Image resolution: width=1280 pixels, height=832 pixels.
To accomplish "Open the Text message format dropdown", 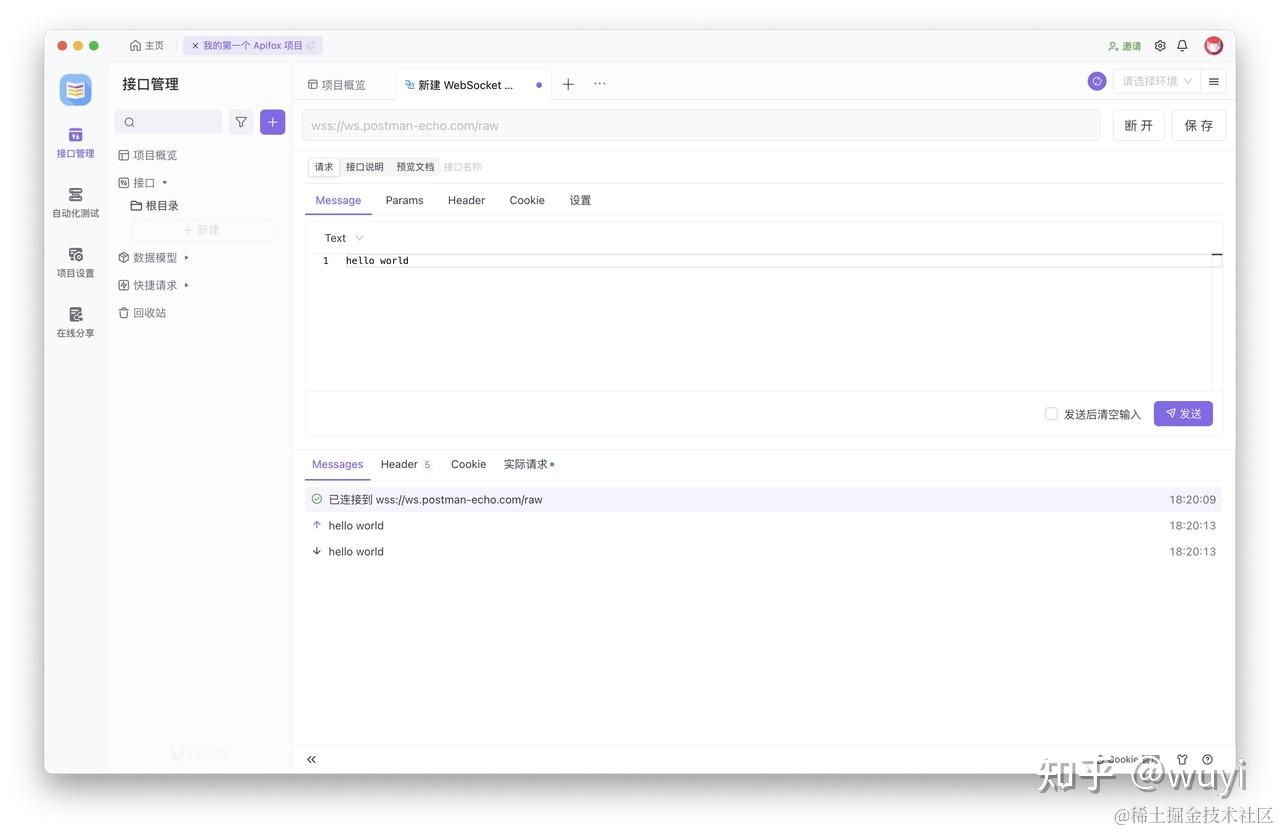I will pos(344,238).
